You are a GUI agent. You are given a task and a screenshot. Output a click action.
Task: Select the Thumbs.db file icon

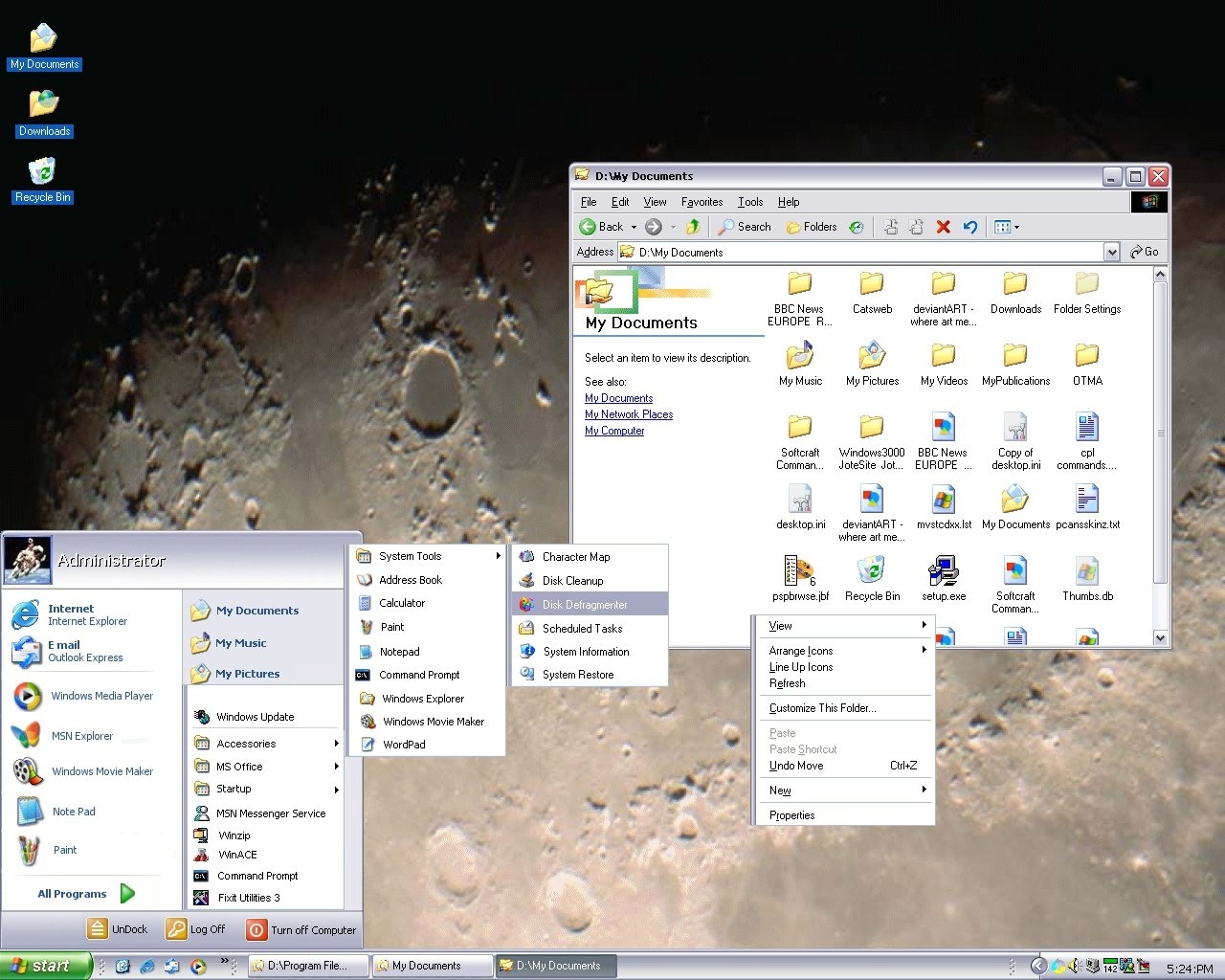pos(1087,570)
